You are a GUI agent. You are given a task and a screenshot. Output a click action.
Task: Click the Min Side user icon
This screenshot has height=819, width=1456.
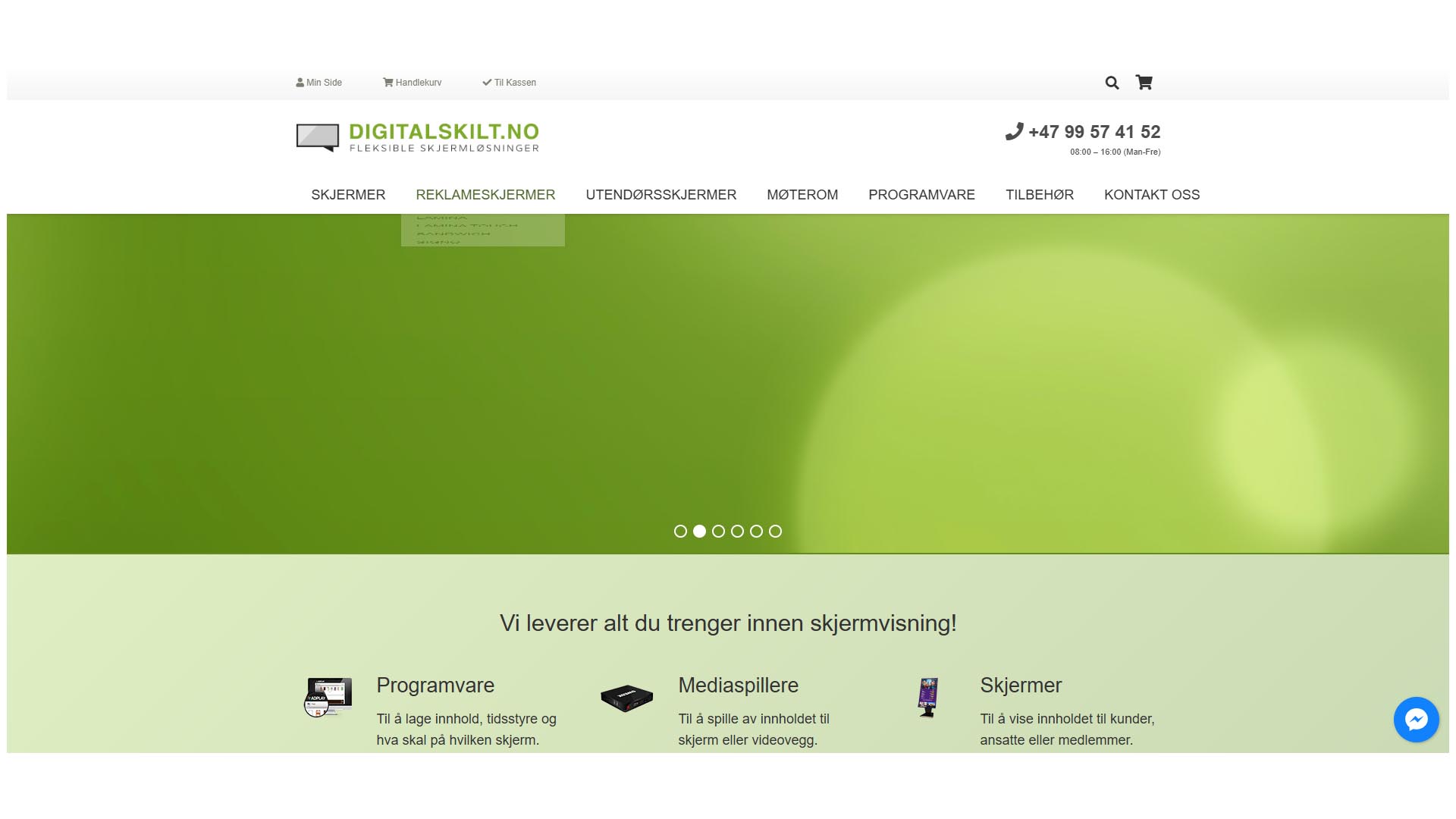pos(300,83)
